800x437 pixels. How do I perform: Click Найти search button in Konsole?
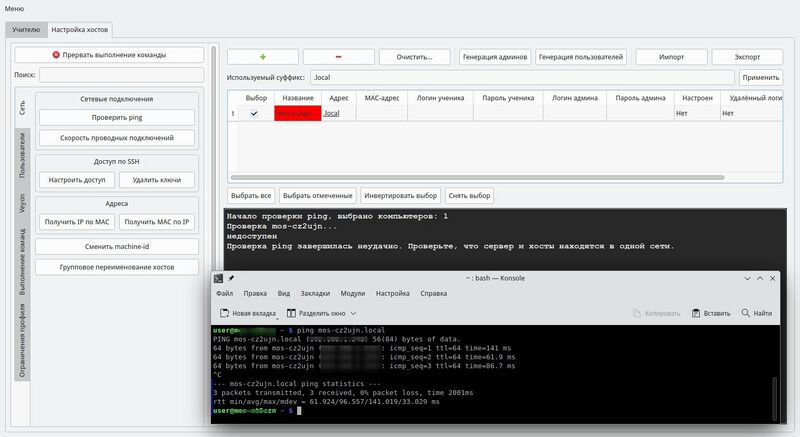tap(757, 313)
